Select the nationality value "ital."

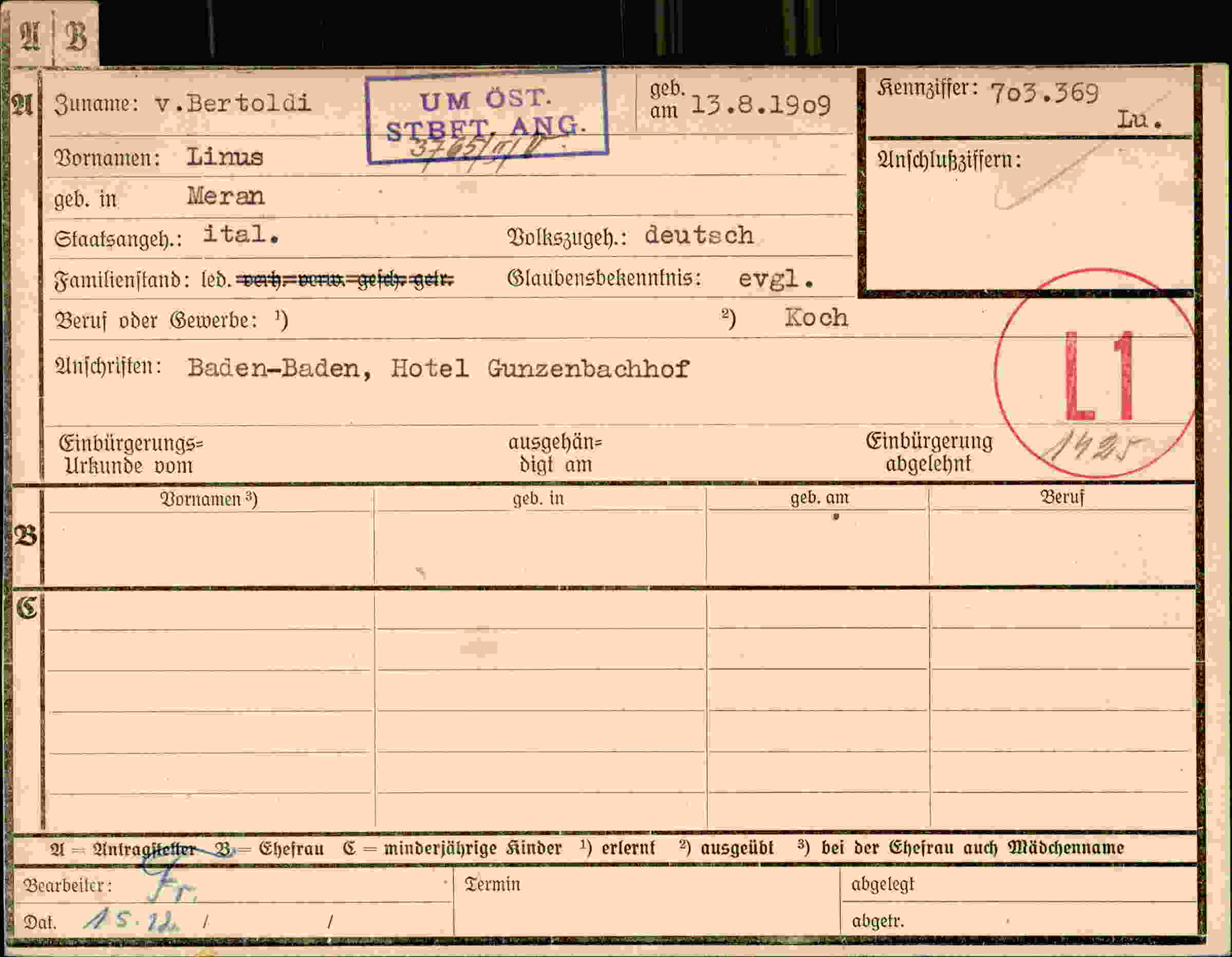click(241, 234)
